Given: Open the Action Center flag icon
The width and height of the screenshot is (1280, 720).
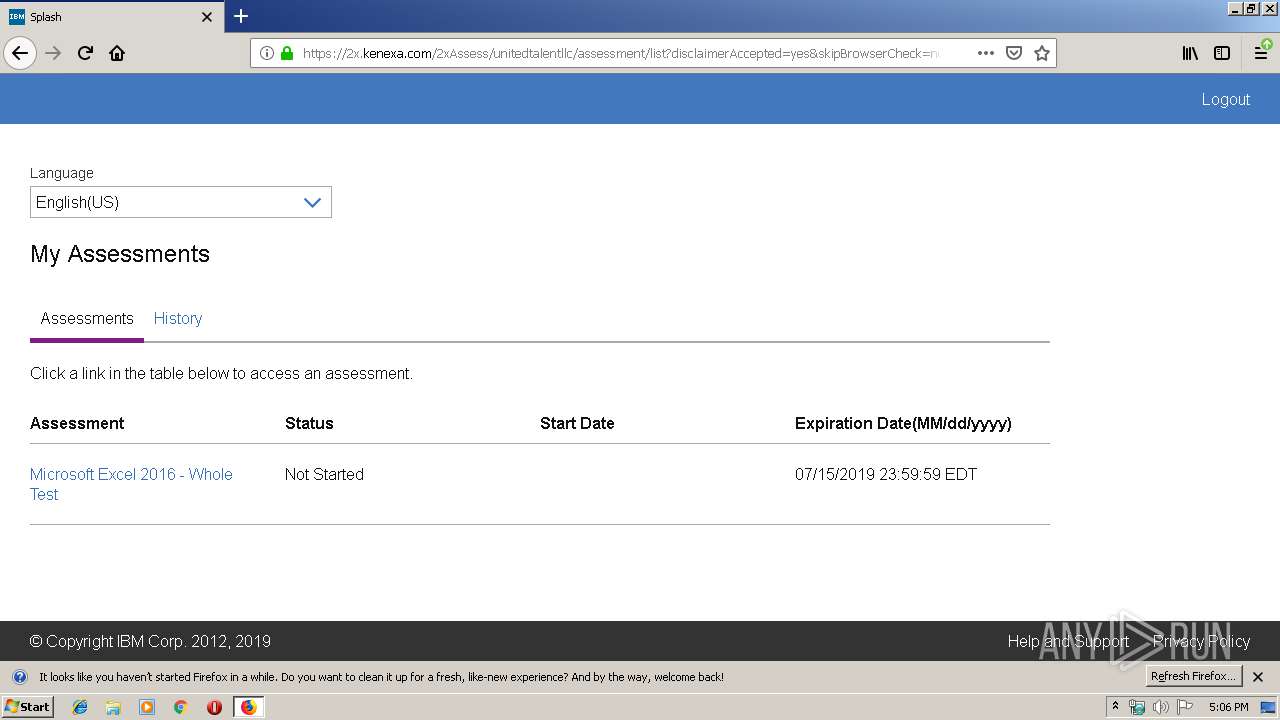Looking at the screenshot, I should click(1185, 707).
